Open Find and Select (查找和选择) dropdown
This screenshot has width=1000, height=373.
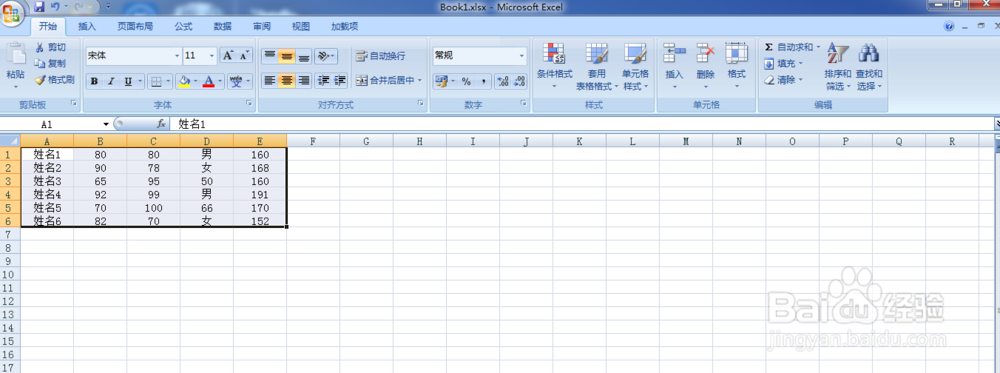pos(869,66)
